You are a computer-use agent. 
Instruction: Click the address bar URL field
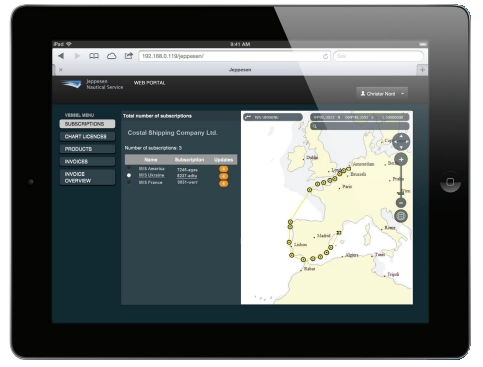click(235, 56)
